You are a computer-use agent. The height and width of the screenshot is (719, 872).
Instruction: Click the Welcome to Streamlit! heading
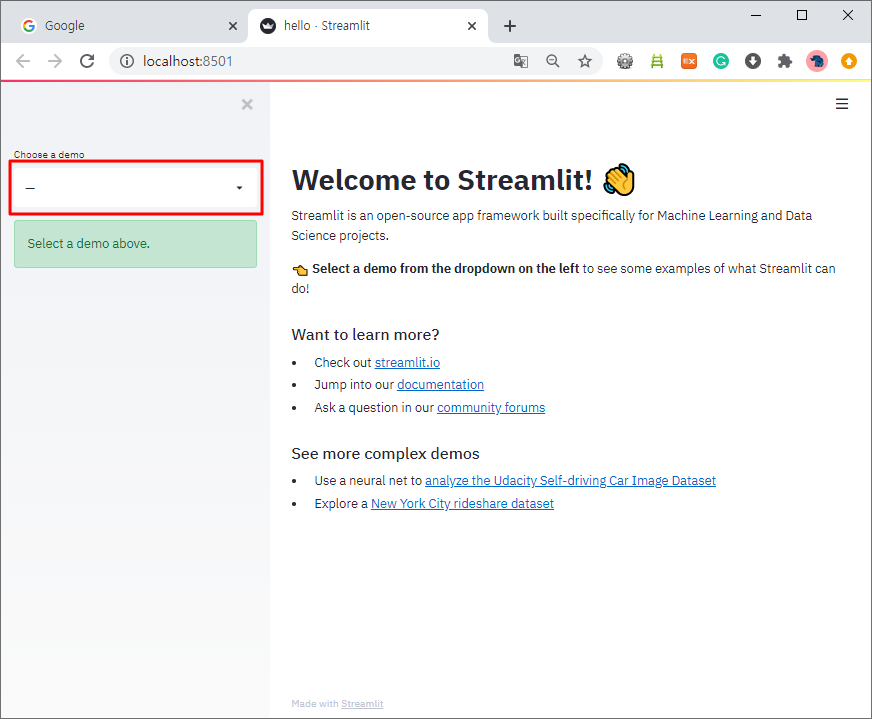[x=463, y=180]
